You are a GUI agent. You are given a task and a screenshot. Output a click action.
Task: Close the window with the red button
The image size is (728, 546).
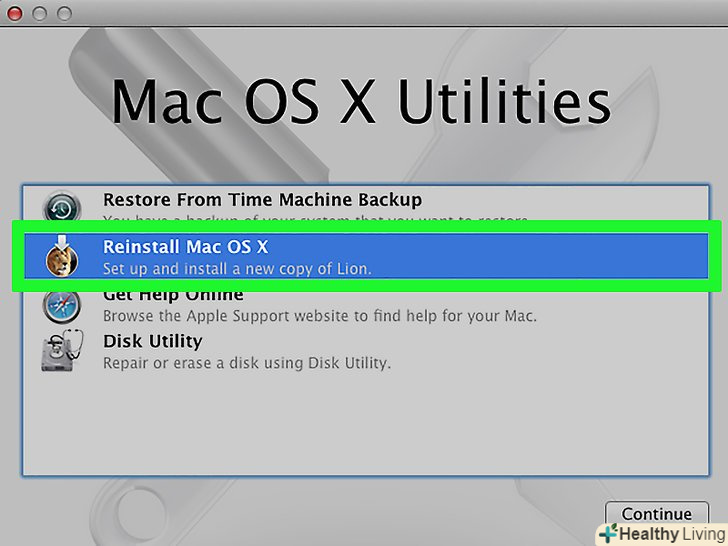click(x=15, y=14)
